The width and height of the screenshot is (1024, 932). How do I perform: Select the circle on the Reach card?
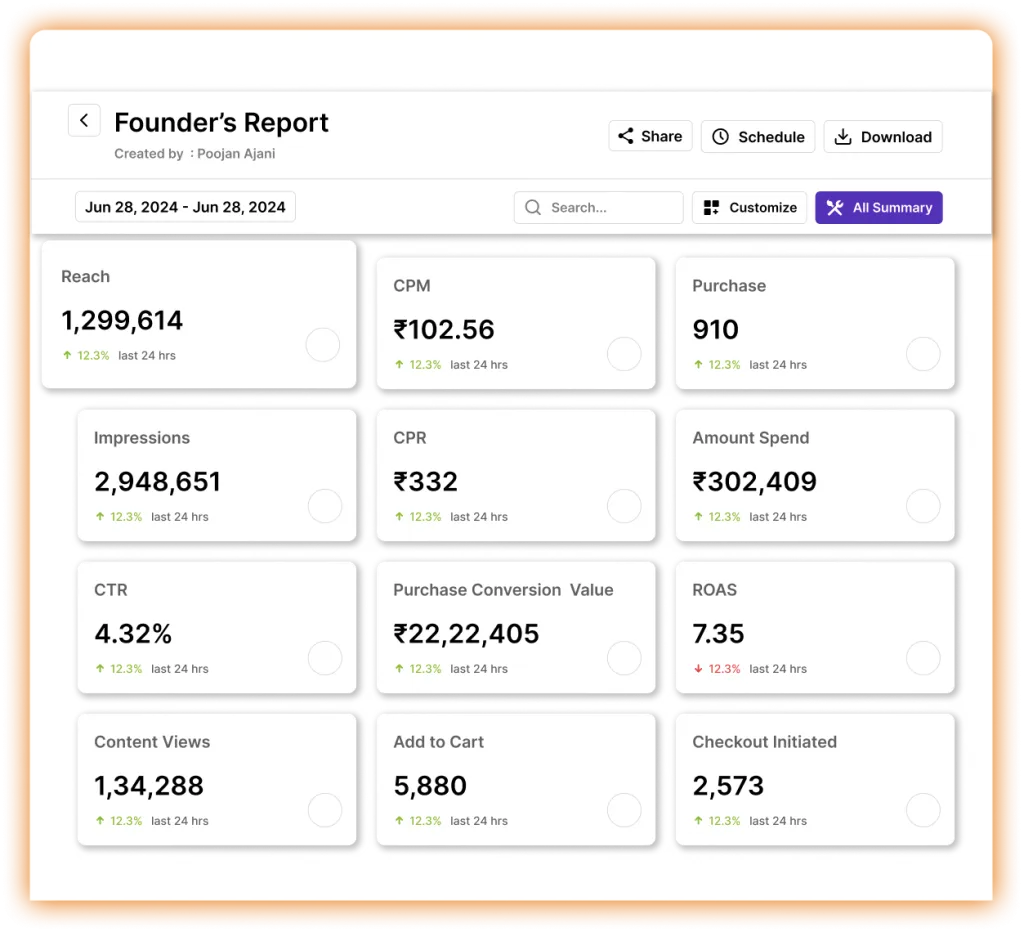[x=322, y=345]
